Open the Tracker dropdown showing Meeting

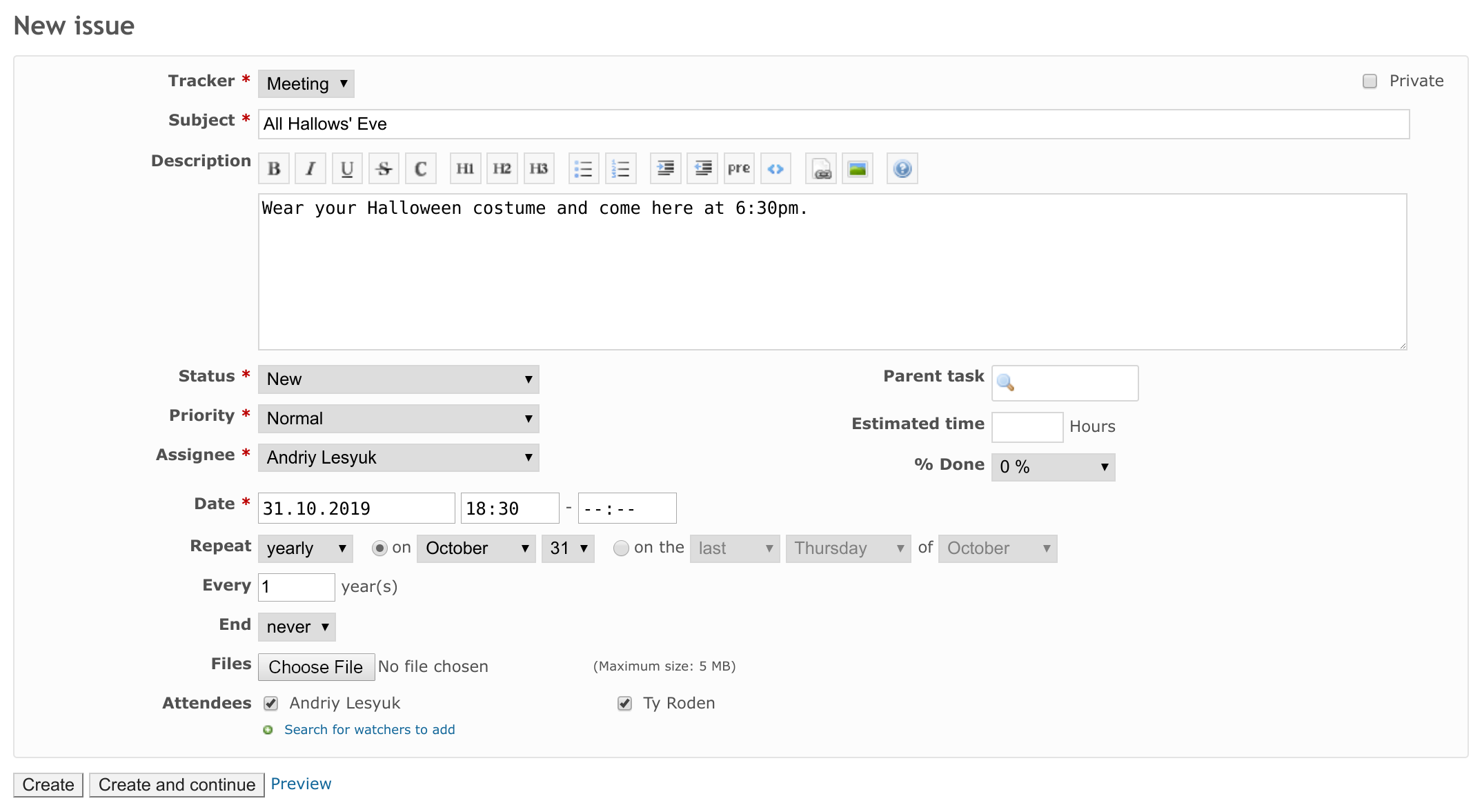click(x=306, y=83)
